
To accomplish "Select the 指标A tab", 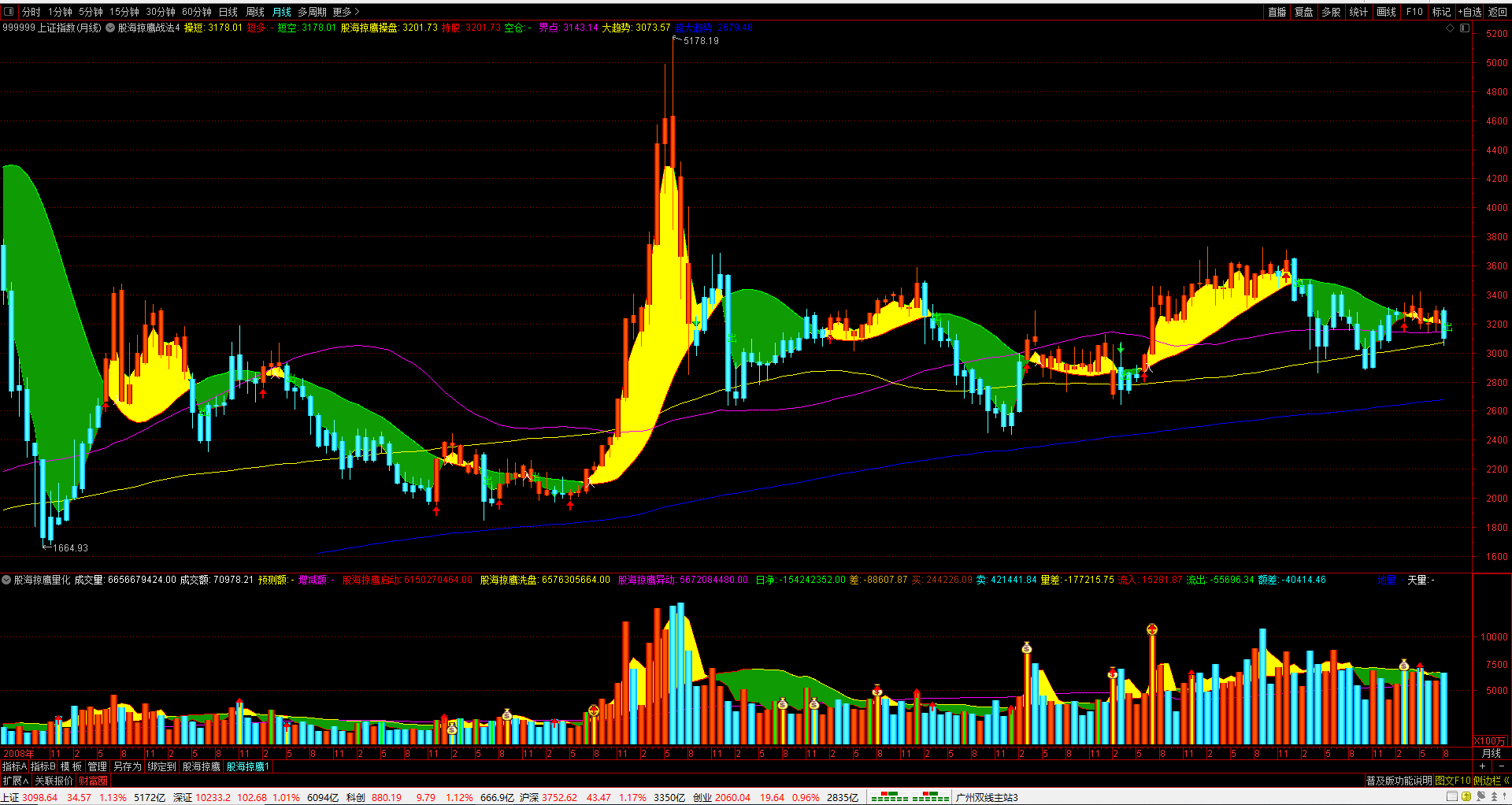I will (15, 766).
